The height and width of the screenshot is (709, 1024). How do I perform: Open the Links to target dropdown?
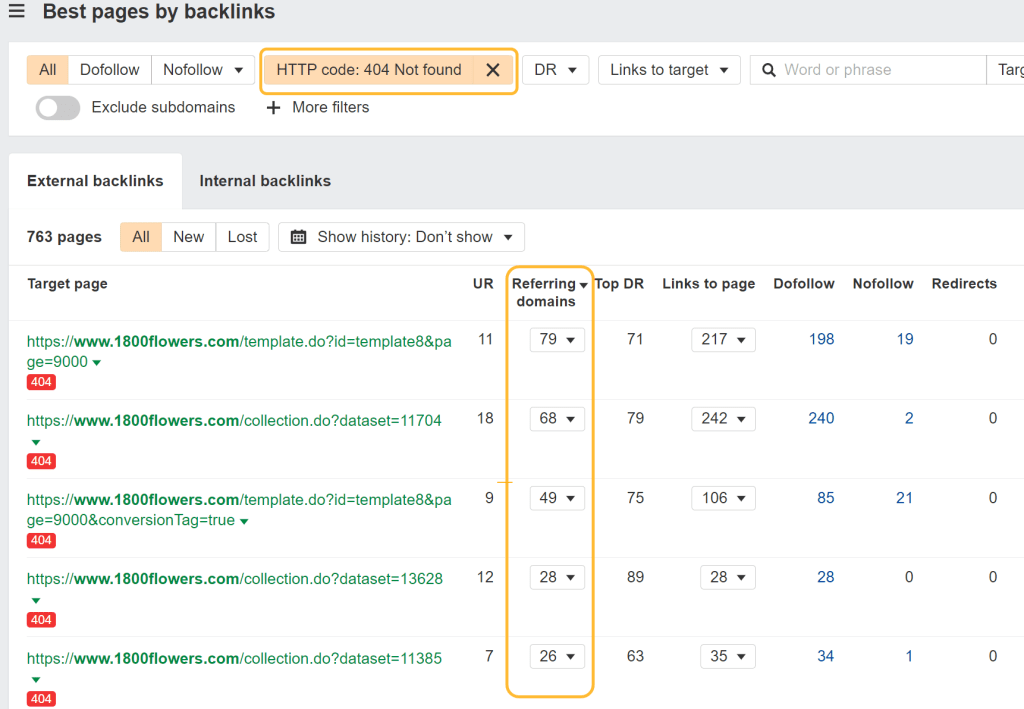click(x=668, y=69)
